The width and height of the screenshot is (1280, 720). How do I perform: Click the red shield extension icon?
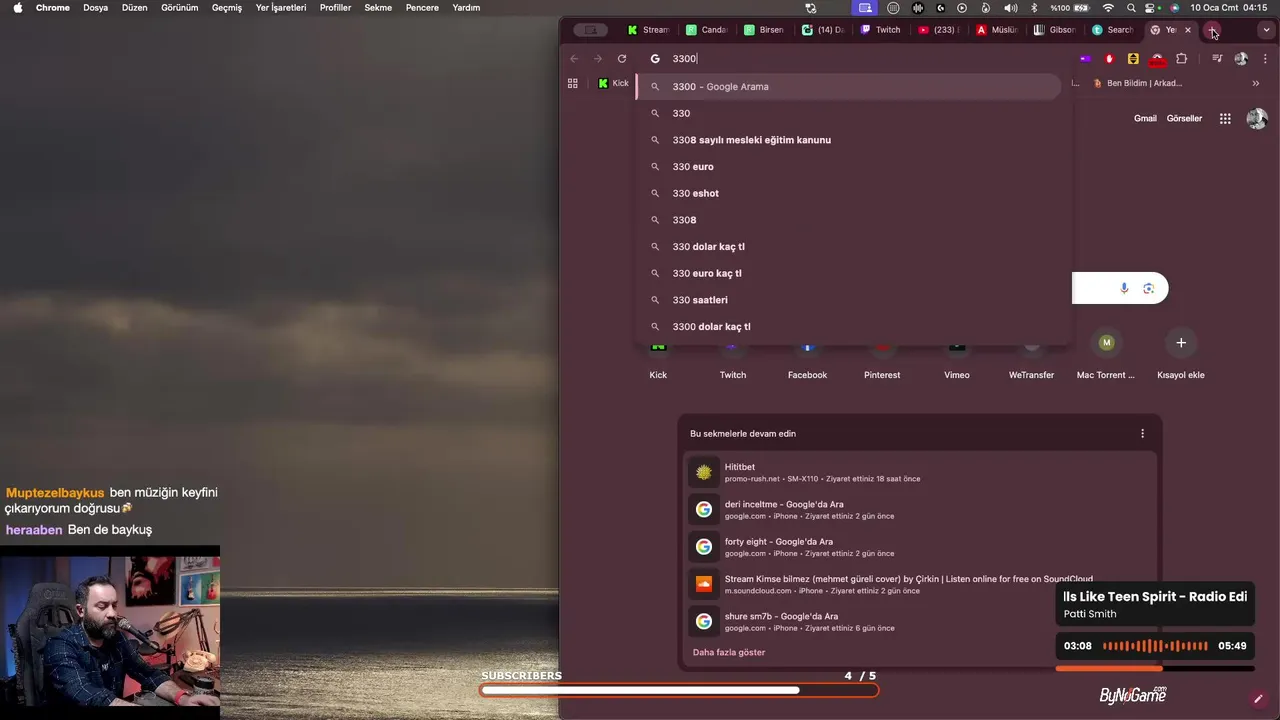(1109, 59)
